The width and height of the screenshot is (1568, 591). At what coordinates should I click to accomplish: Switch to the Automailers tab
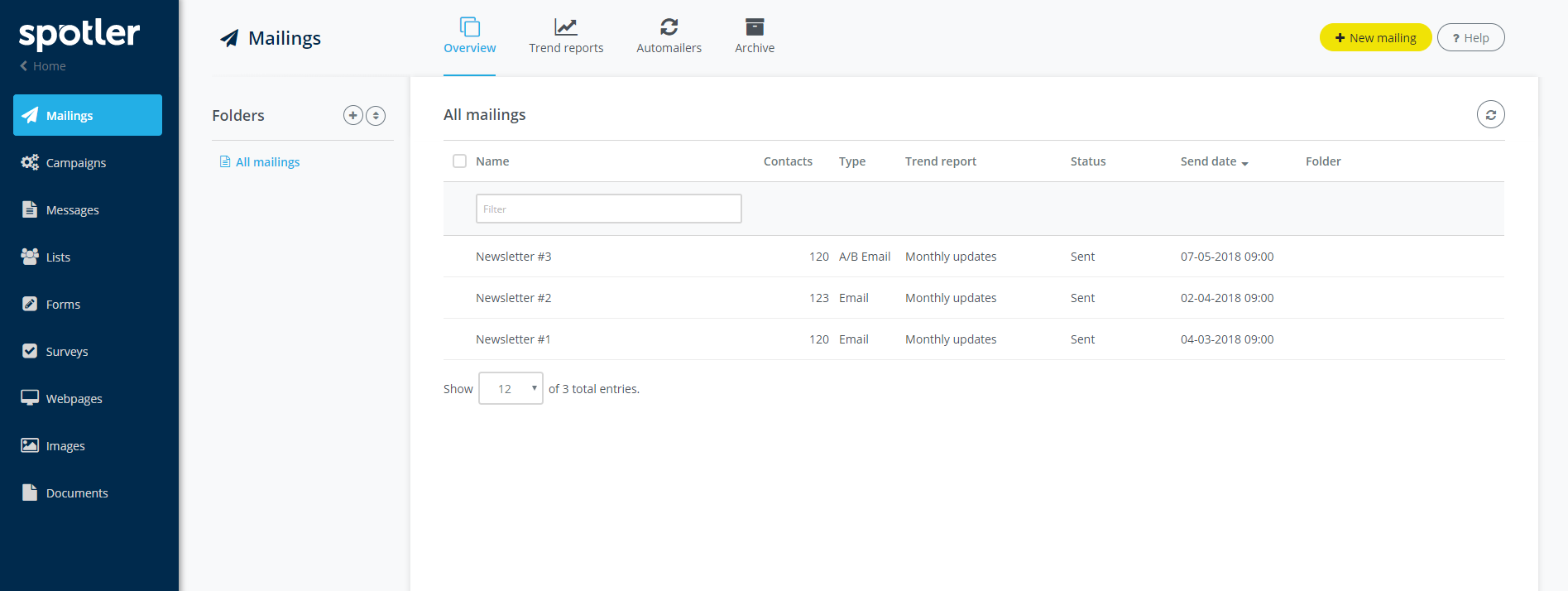pos(669,37)
